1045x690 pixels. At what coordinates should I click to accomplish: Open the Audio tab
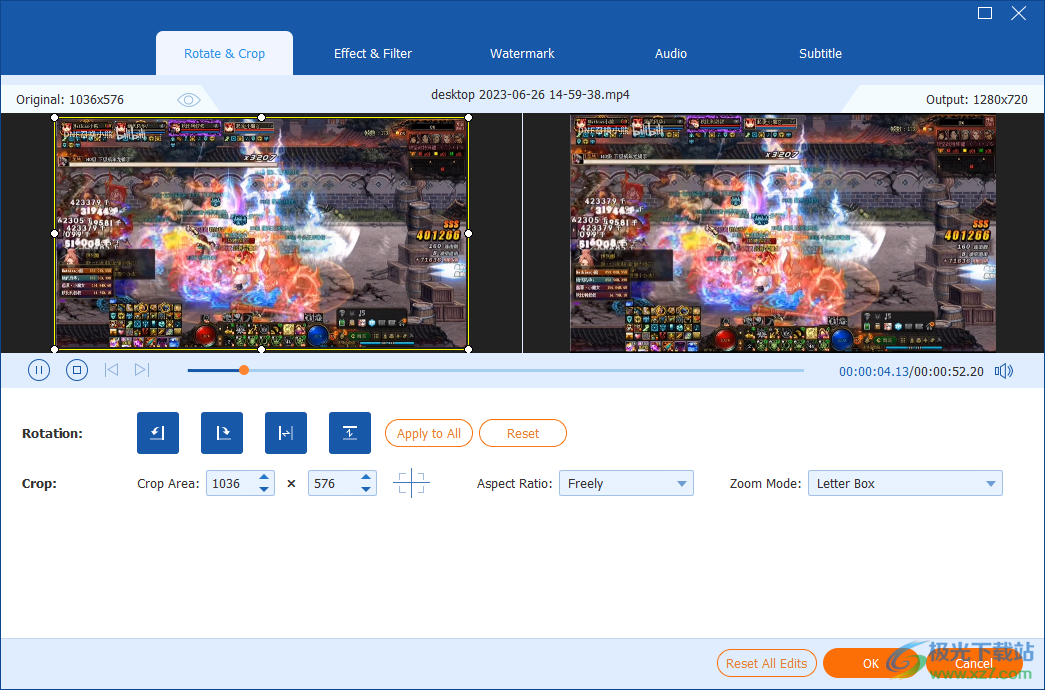point(670,53)
